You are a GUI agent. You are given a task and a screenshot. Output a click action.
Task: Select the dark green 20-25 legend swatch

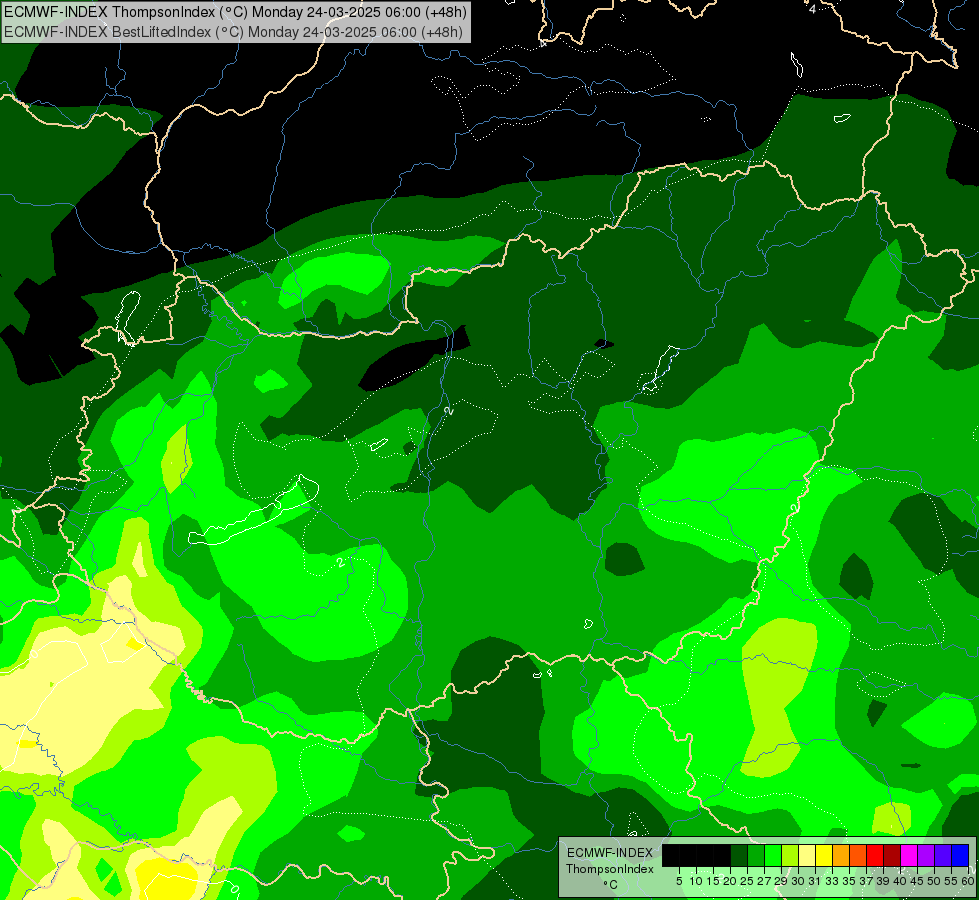[739, 855]
